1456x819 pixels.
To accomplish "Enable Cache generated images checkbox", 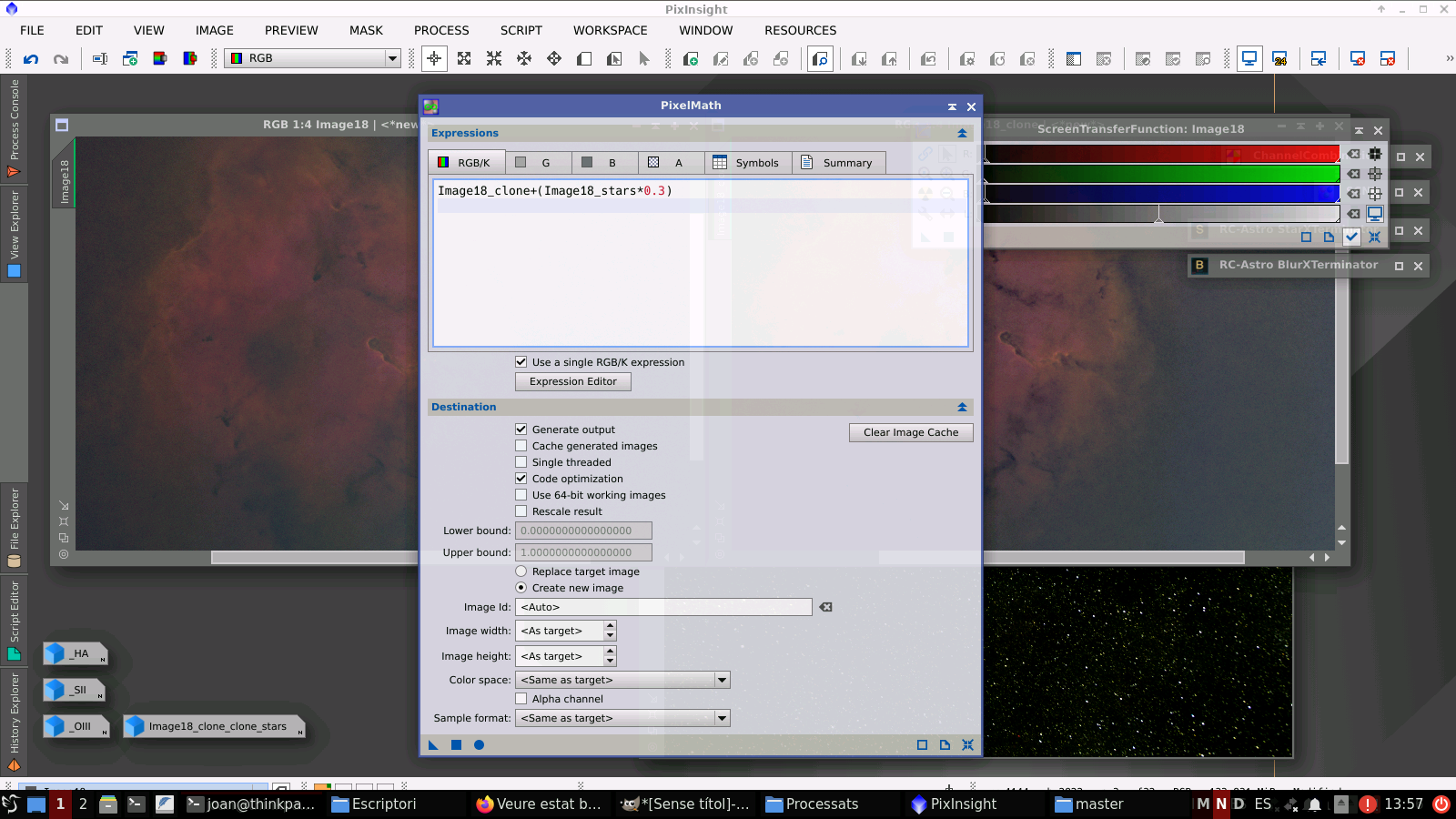I will [521, 446].
